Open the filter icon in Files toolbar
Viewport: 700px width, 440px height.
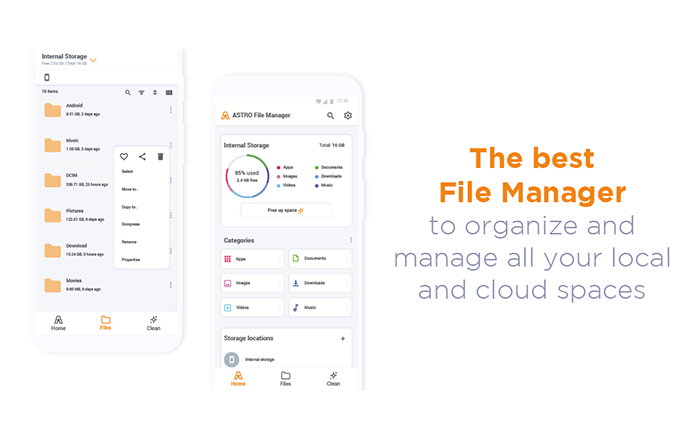point(141,92)
